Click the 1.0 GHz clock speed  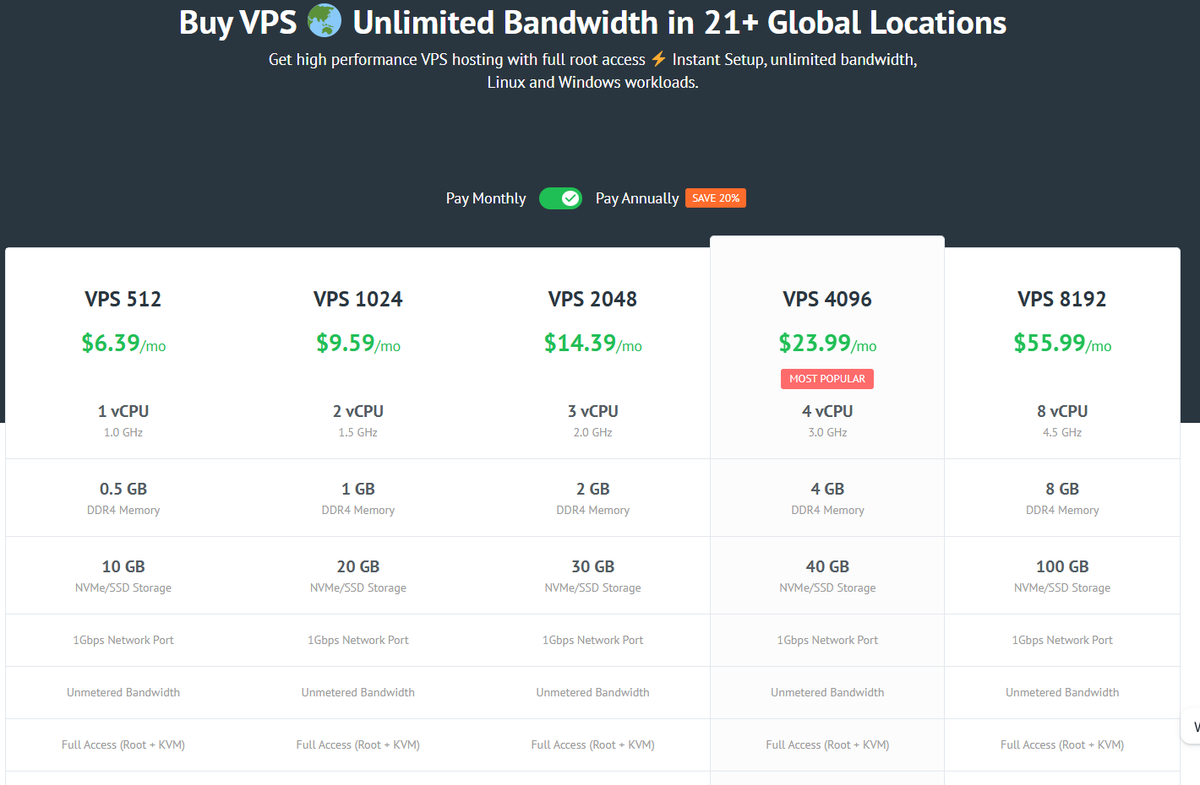123,433
